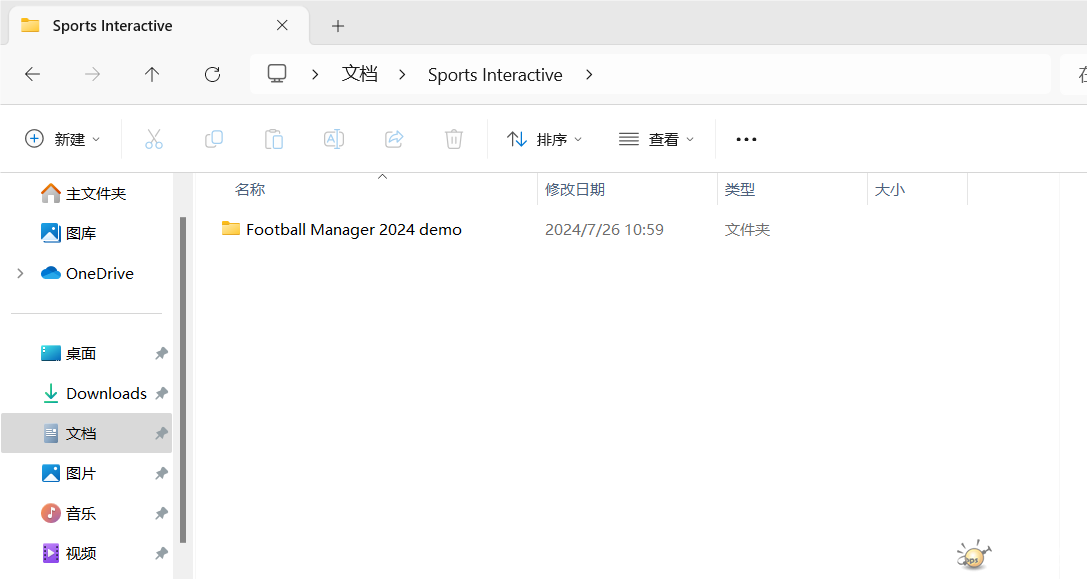Open Downloads in sidebar
1087x579 pixels.
click(94, 394)
